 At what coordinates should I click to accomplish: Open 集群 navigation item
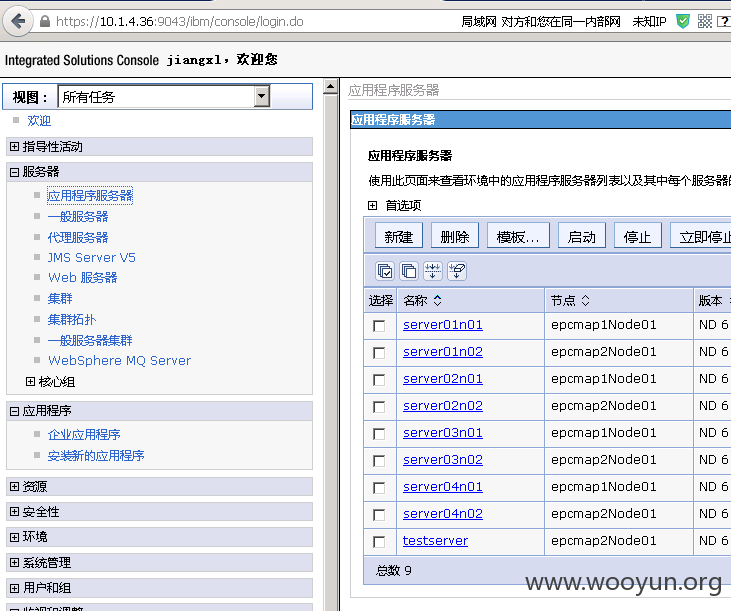[60, 298]
